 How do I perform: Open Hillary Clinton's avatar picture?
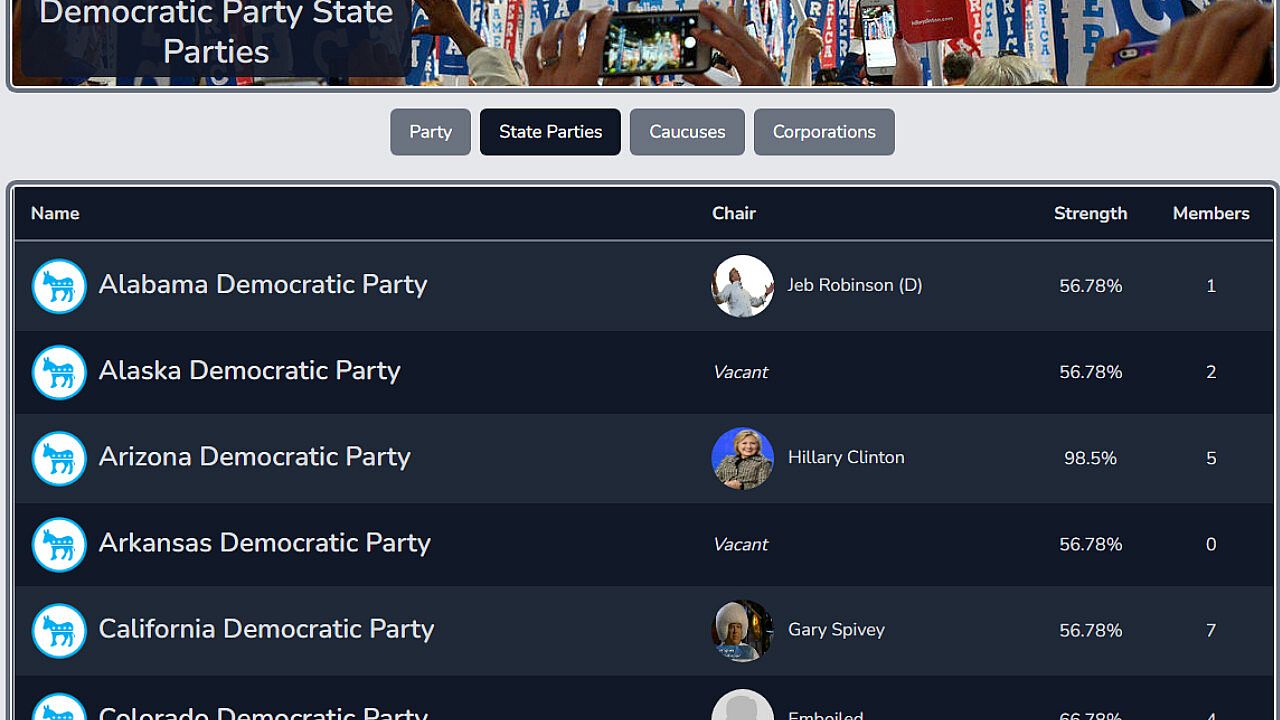pyautogui.click(x=742, y=458)
